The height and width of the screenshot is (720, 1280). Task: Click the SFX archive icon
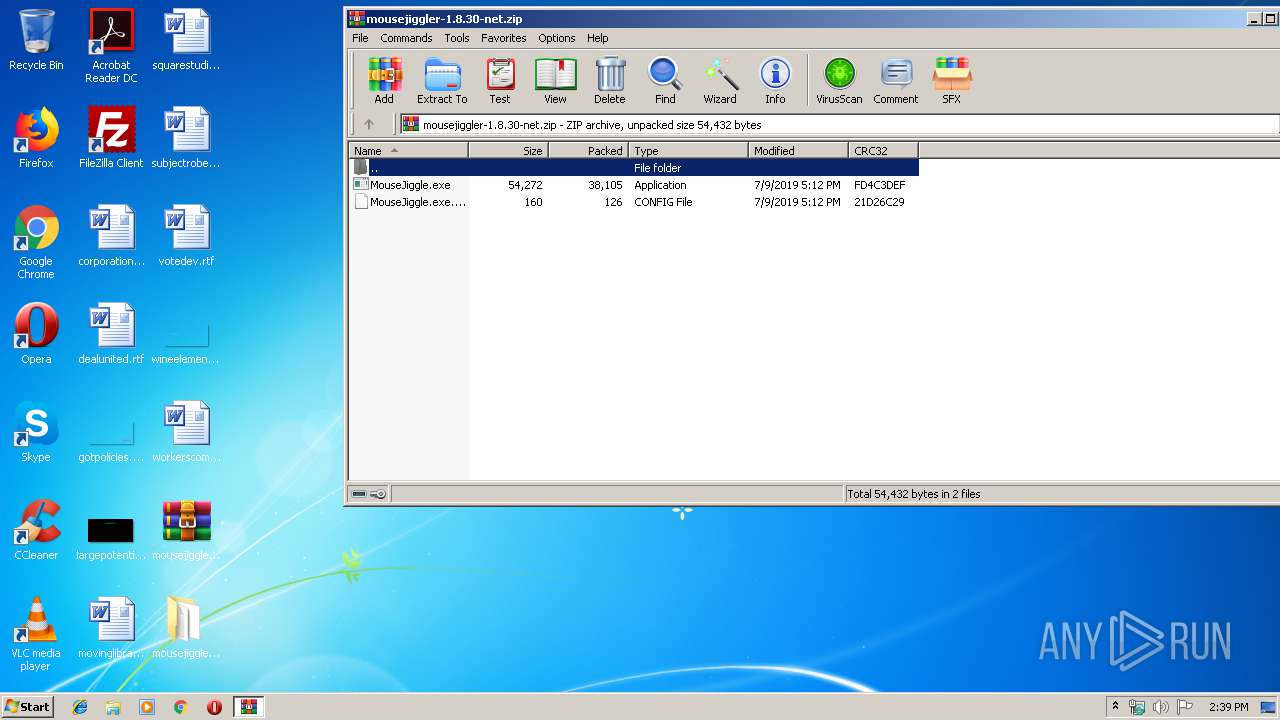pos(951,80)
